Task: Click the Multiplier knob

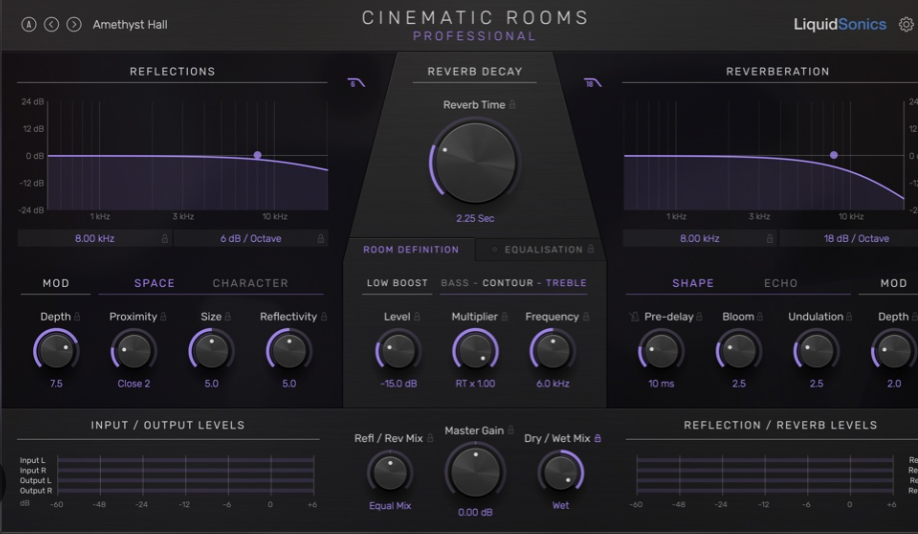Action: pyautogui.click(x=475, y=351)
